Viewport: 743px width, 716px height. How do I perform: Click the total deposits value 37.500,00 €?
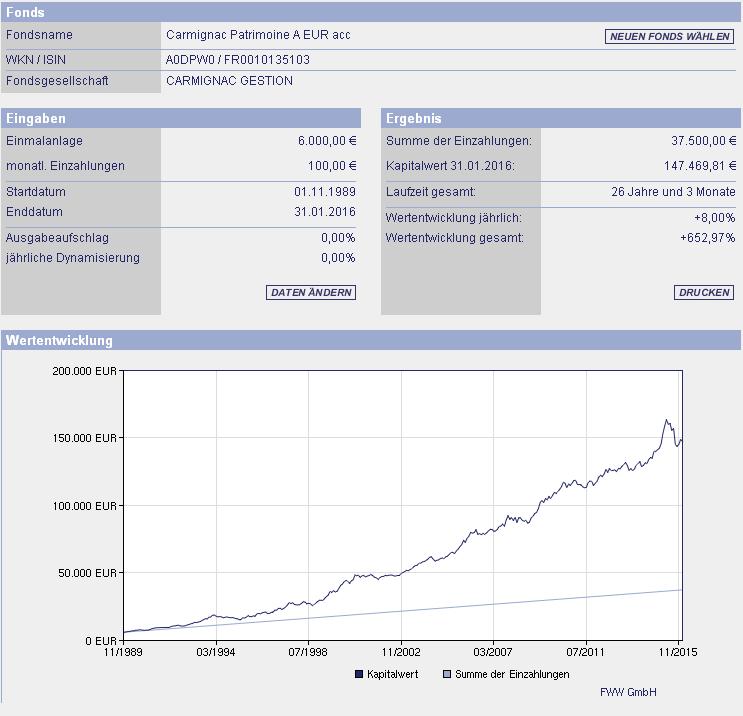(704, 141)
